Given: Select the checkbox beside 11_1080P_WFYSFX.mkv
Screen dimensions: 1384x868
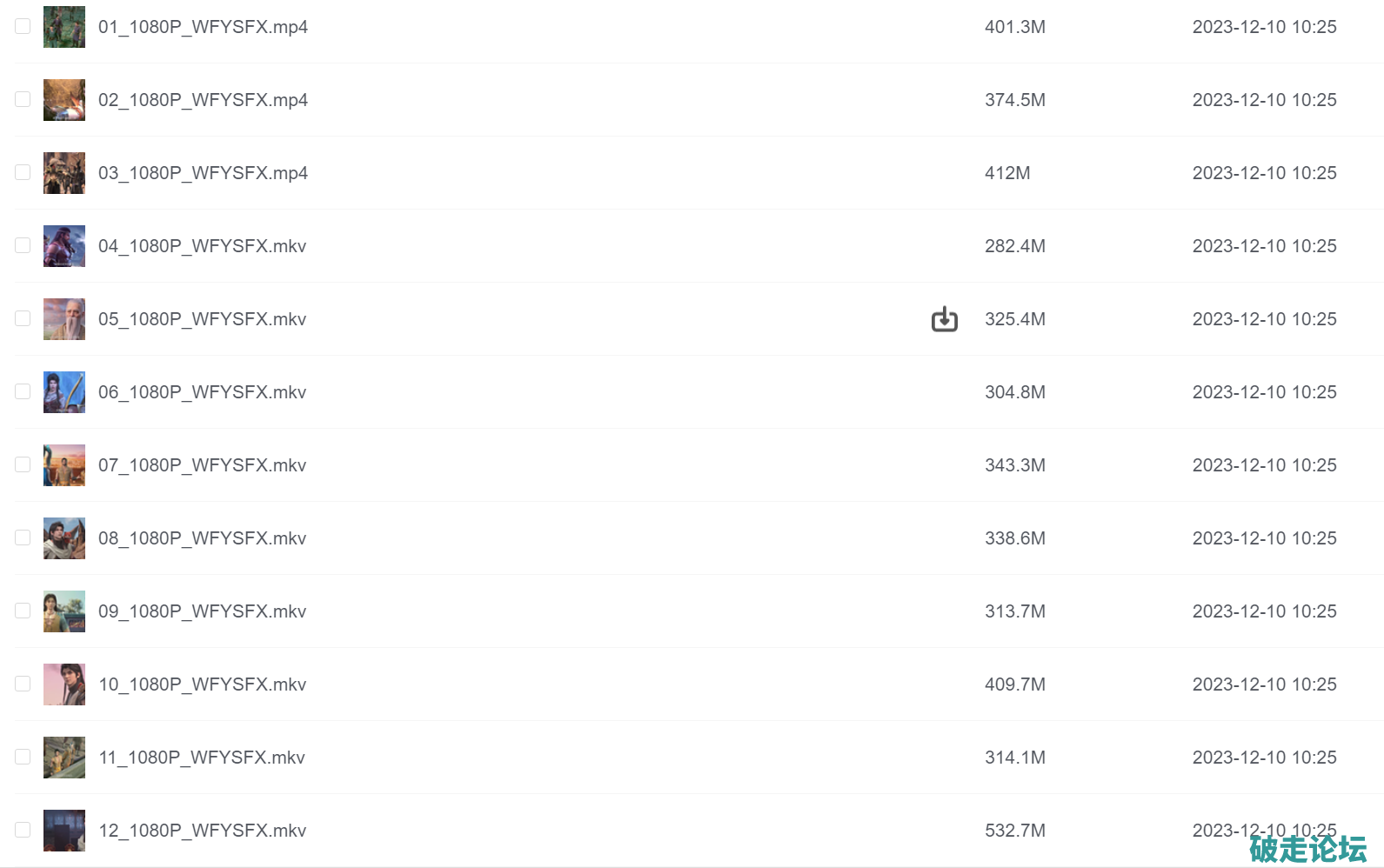Looking at the screenshot, I should pyautogui.click(x=23, y=757).
